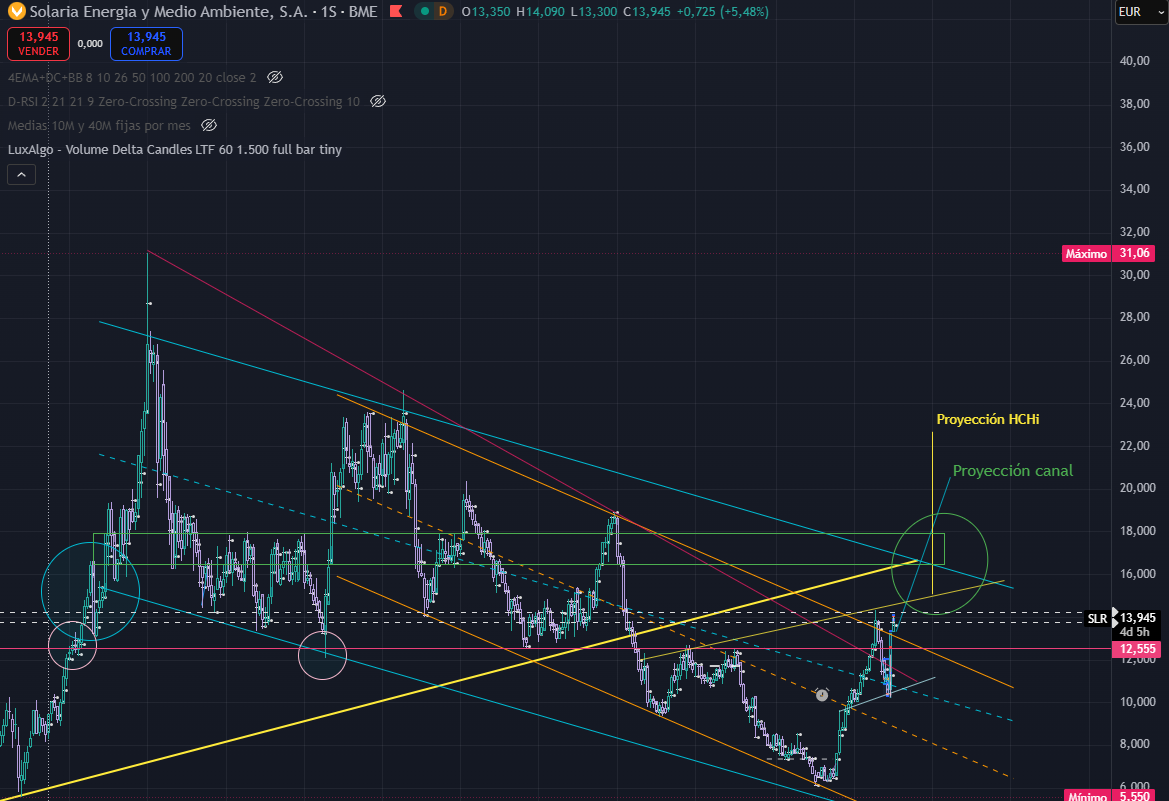1169x801 pixels.
Task: Unhide Medias 10M y 40M indicator eye
Action: 209,125
